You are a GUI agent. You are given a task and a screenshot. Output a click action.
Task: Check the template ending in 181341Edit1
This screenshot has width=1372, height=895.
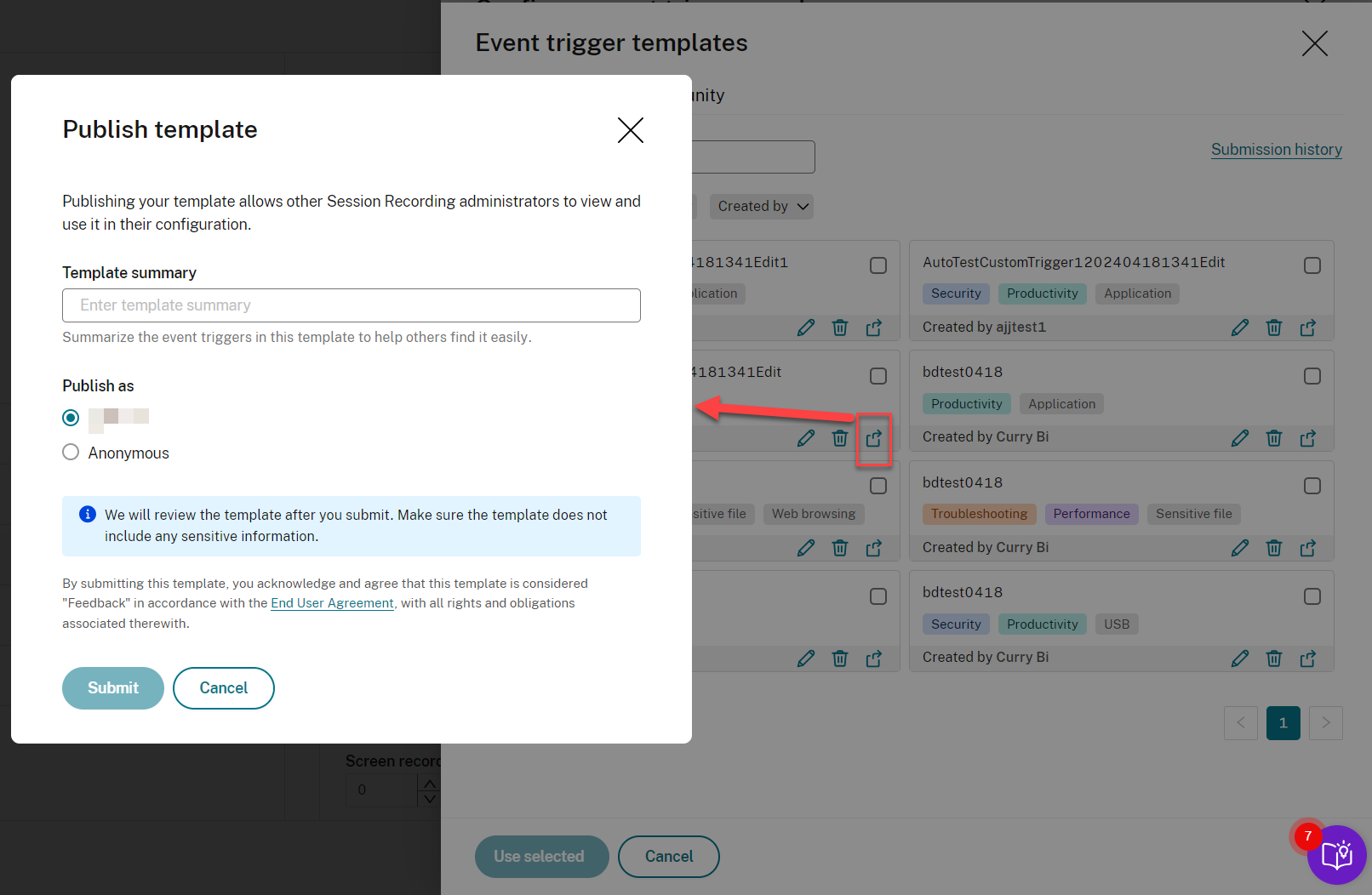click(x=878, y=265)
